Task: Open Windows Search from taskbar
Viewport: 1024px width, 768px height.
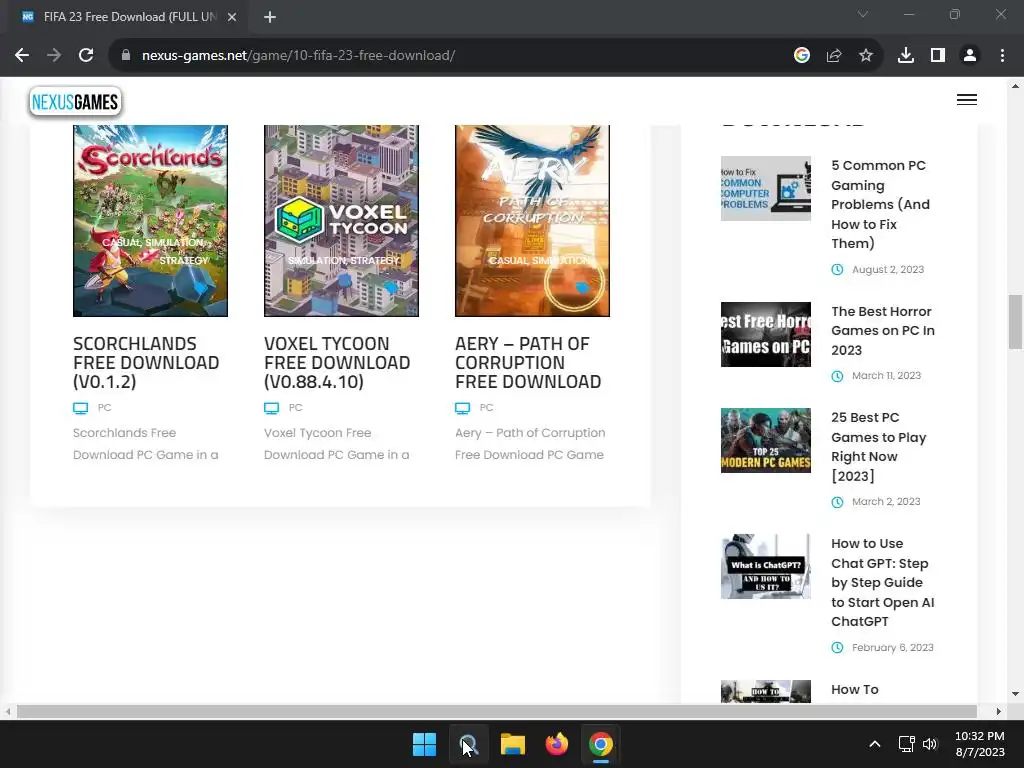Action: [468, 744]
